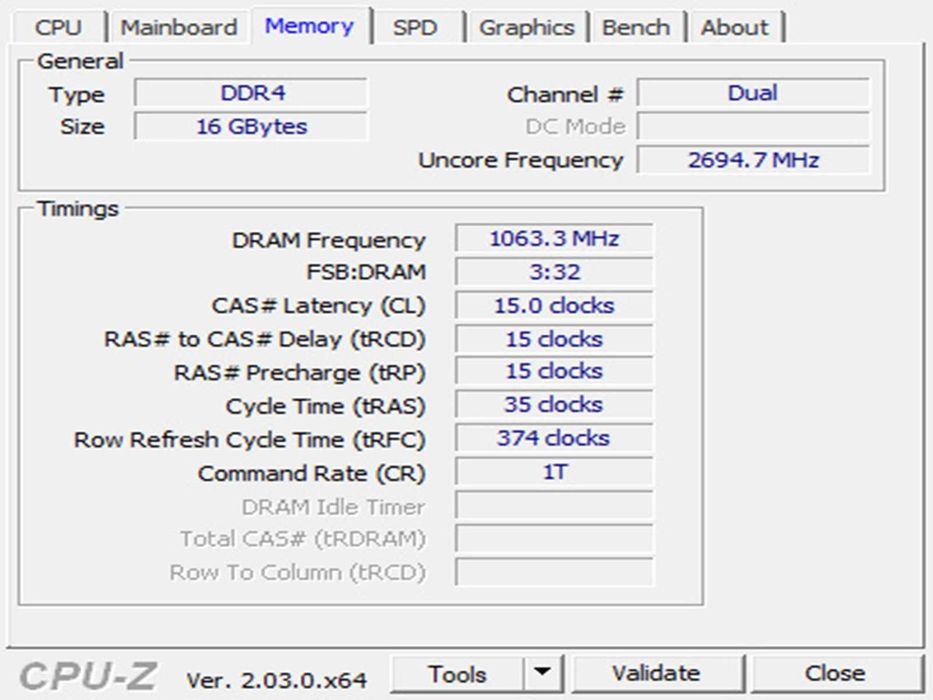Click the FSB:DRAM 3:32 value
The image size is (933, 700).
[x=554, y=272]
